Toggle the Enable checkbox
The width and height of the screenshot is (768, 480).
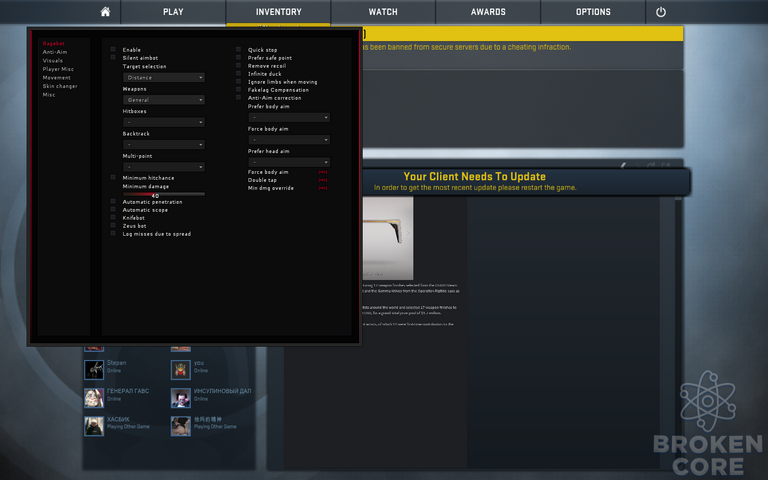point(113,49)
